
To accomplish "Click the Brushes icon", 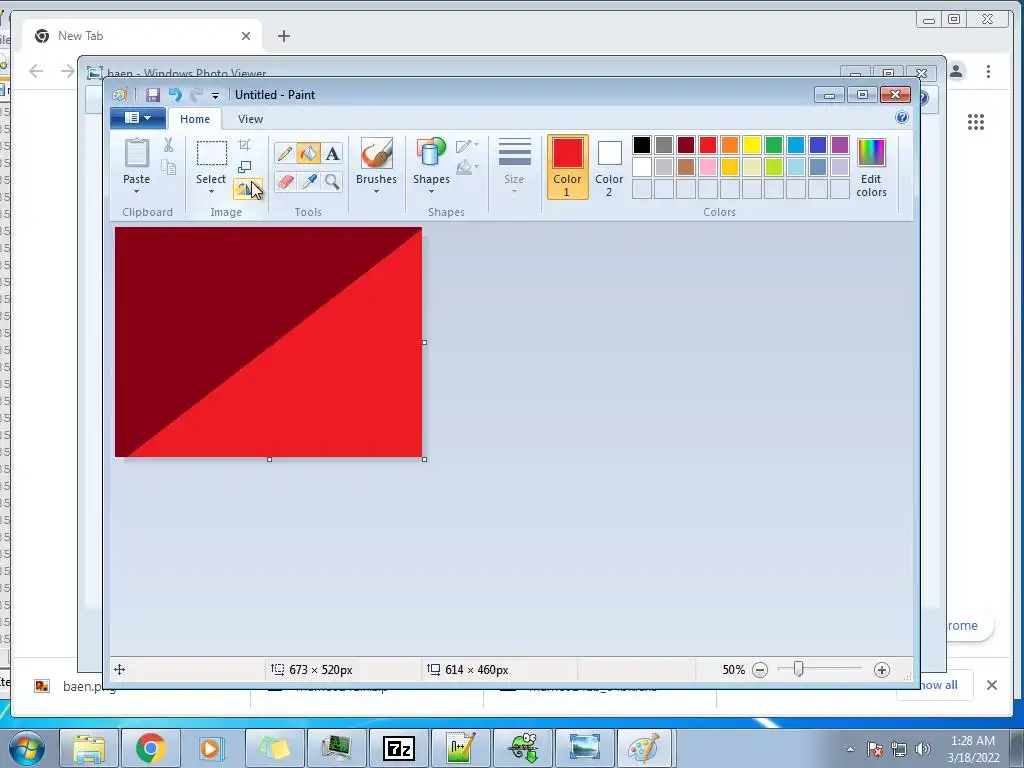I will pos(377,153).
